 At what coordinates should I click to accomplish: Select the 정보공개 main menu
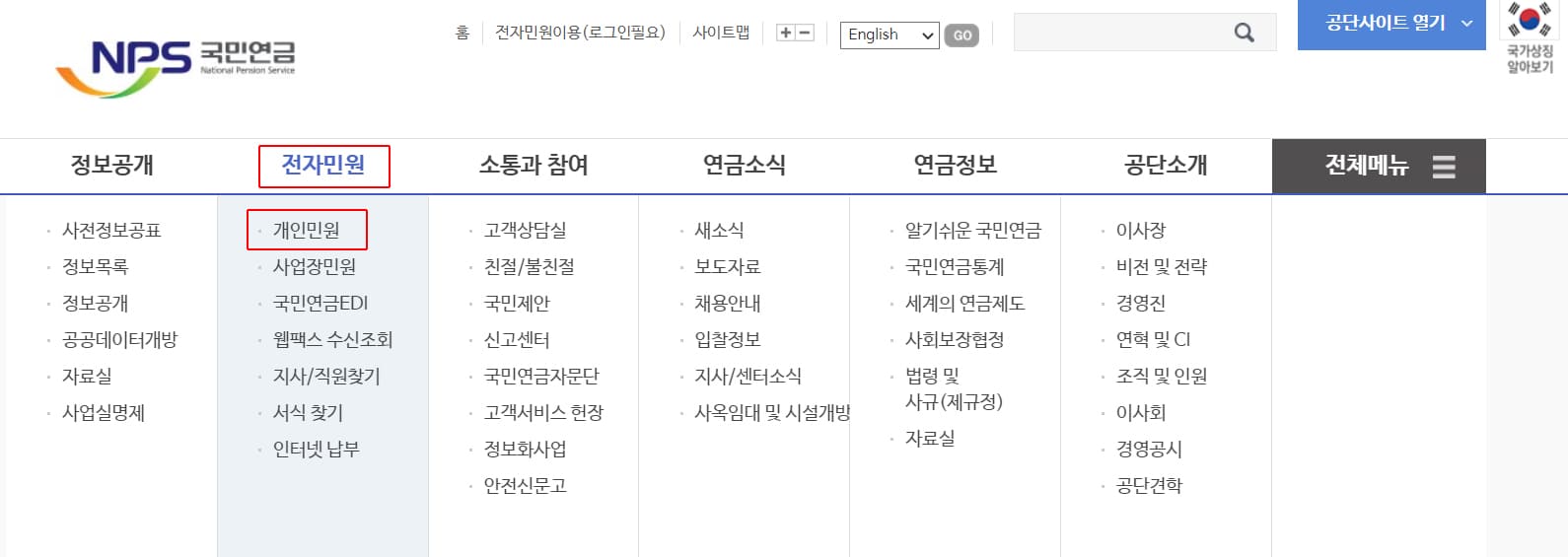(x=112, y=165)
